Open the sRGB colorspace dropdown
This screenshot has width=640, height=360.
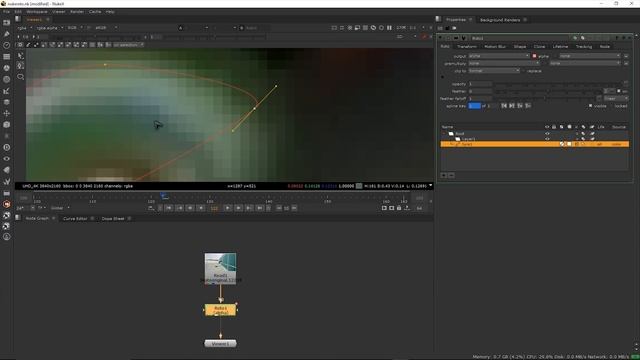tap(106, 28)
